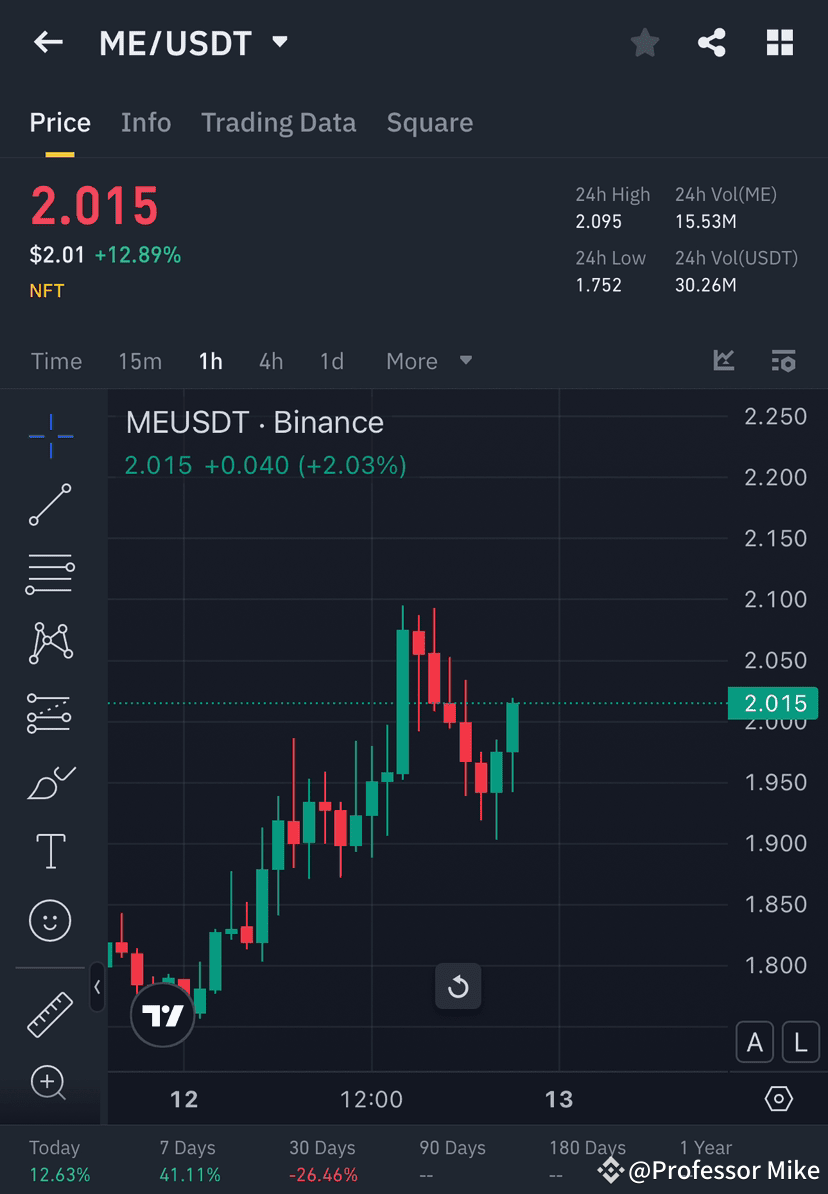Open the brush drawing tool
Screen dimensions: 828x1194
[50, 782]
